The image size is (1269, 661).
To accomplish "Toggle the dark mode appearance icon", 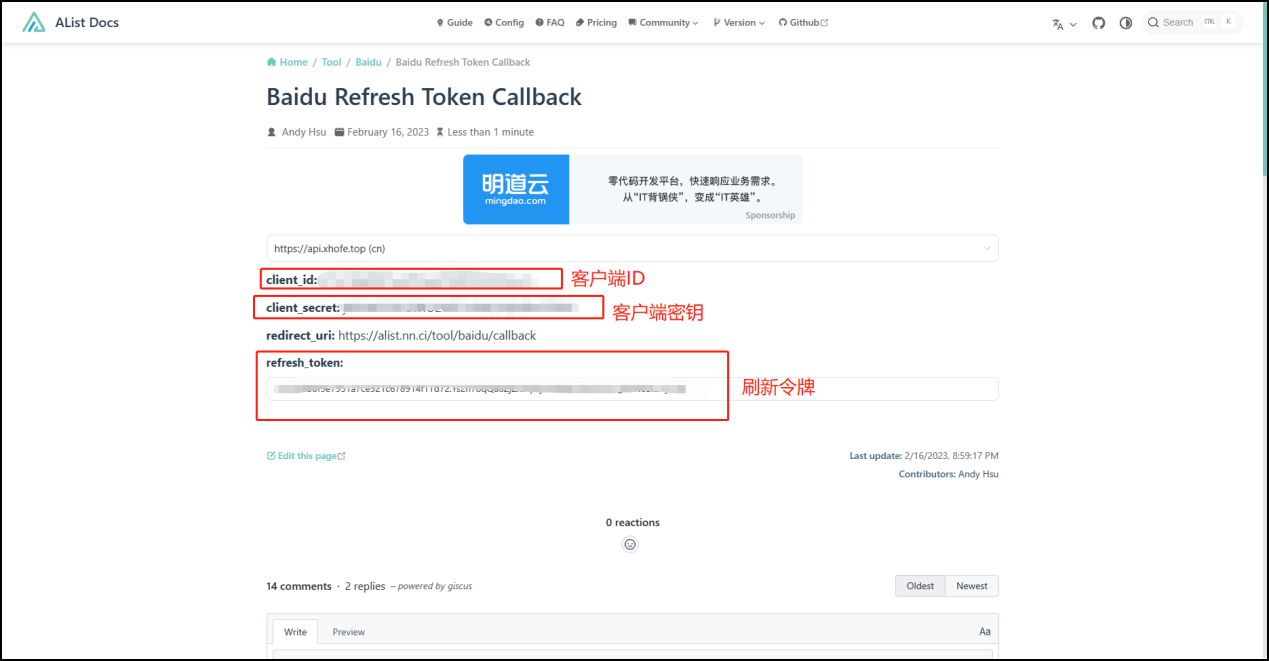I will [x=1125, y=22].
